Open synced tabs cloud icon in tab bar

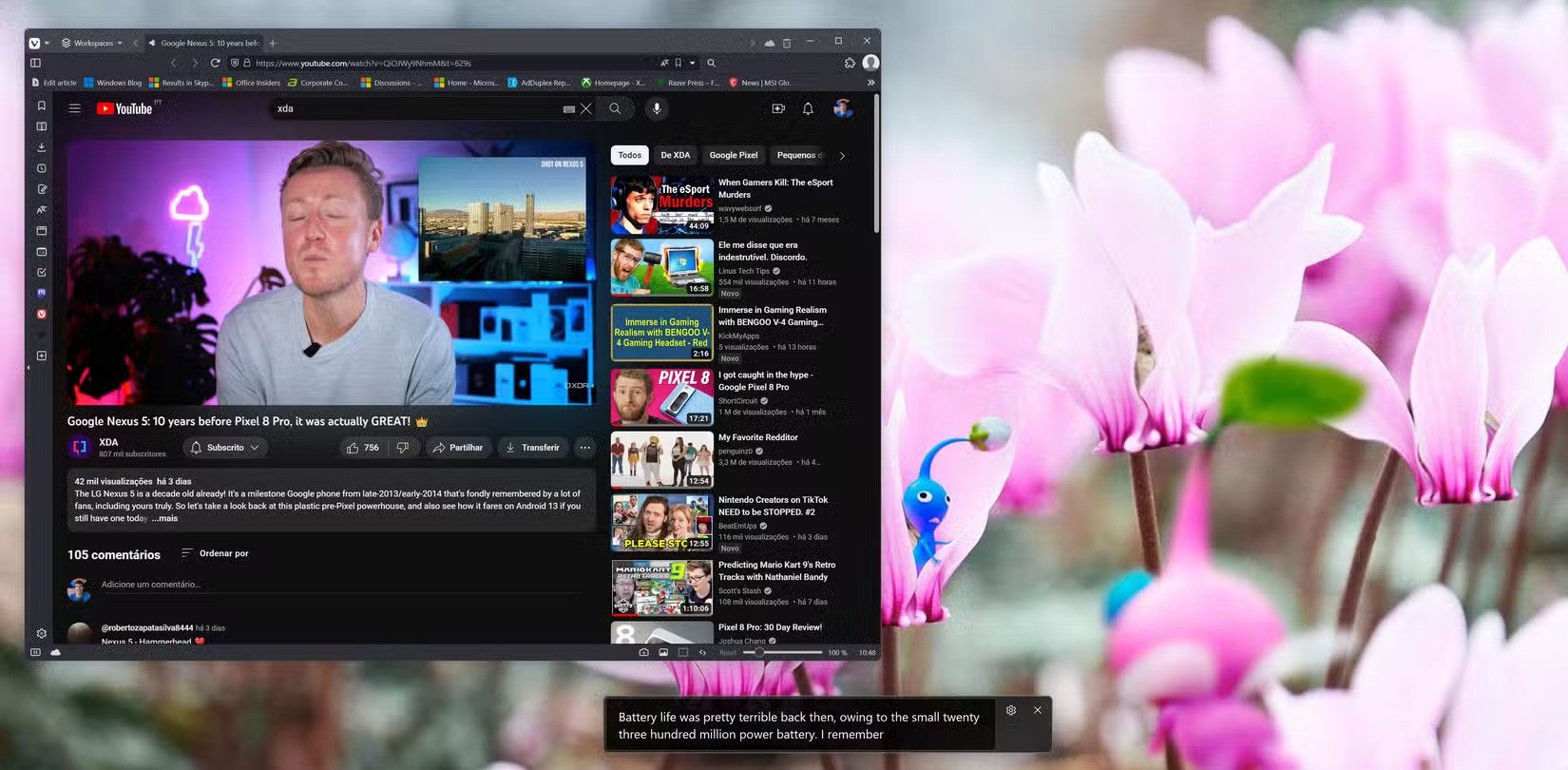(769, 43)
